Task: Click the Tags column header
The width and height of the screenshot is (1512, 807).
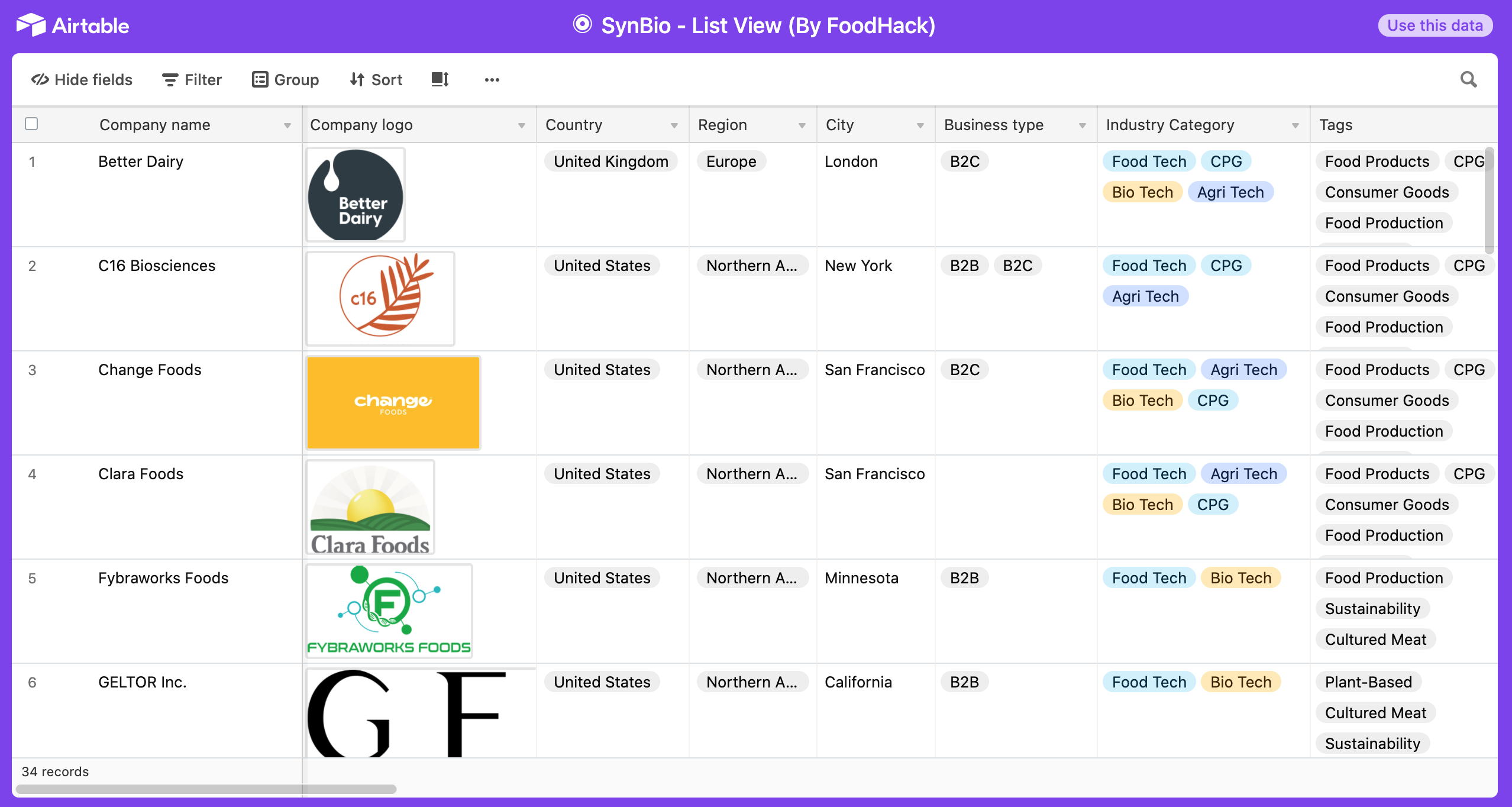Action: tap(1404, 125)
